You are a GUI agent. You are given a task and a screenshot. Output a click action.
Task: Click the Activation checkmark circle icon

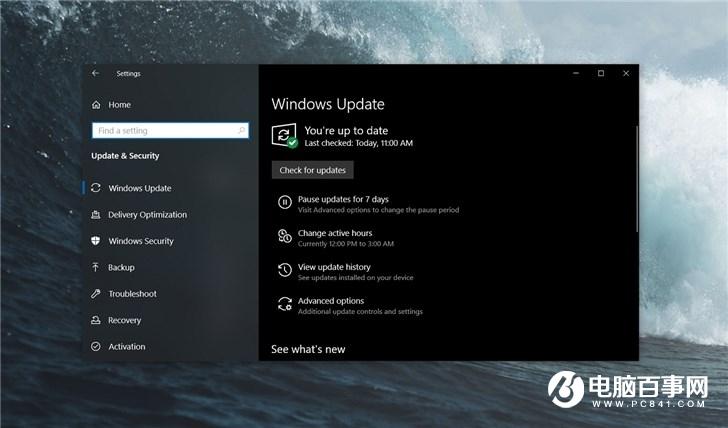[96, 346]
